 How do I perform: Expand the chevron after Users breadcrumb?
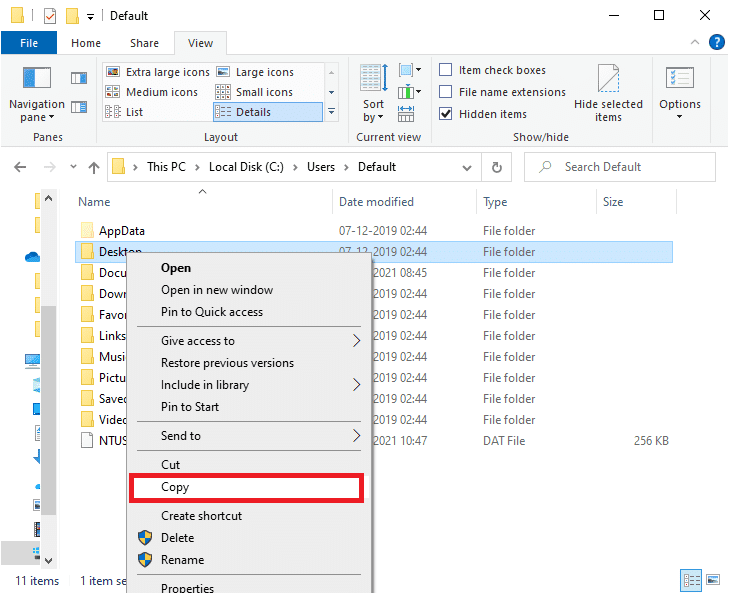pyautogui.click(x=346, y=167)
